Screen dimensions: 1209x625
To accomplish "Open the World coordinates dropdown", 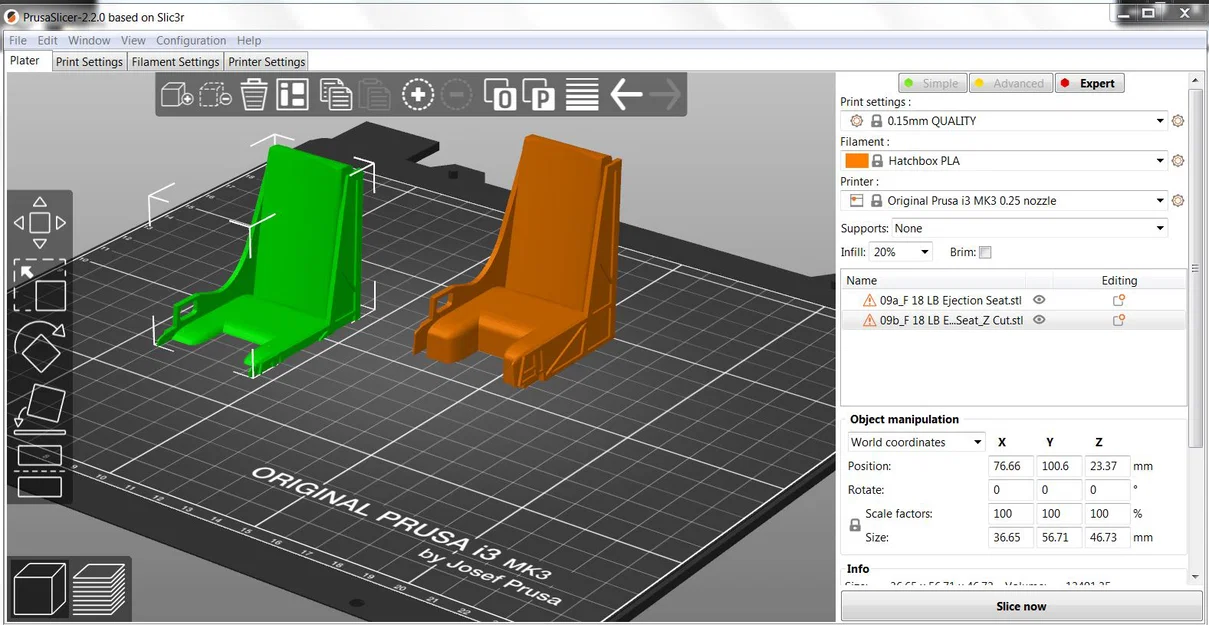I will coord(978,442).
